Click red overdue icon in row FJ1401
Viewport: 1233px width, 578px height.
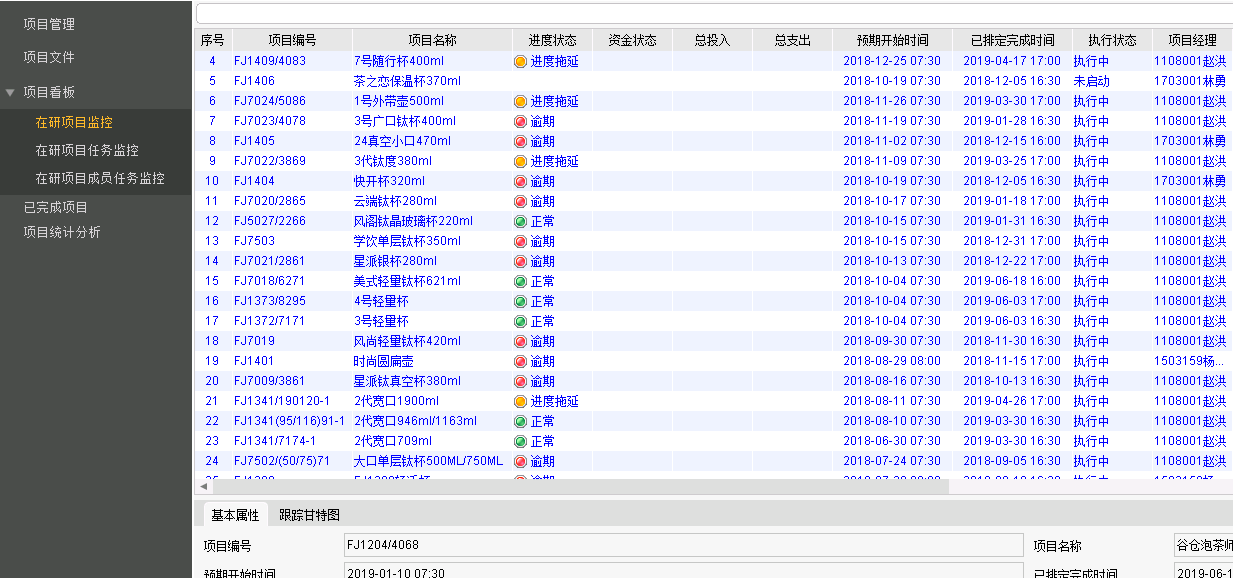point(520,361)
